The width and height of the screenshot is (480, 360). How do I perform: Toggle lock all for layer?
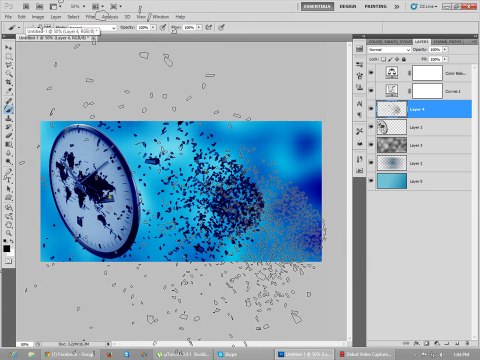pyautogui.click(x=404, y=59)
